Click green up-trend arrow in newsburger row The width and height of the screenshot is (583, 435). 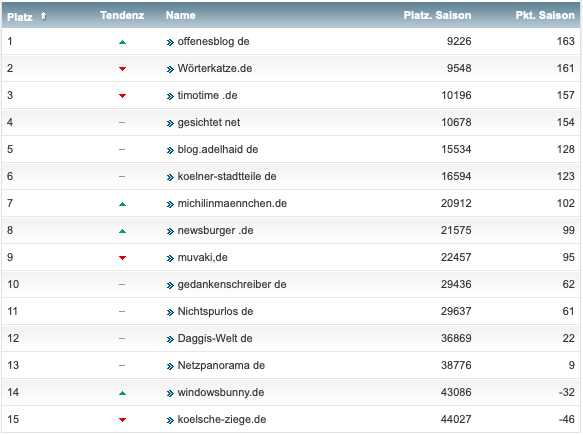(x=122, y=231)
